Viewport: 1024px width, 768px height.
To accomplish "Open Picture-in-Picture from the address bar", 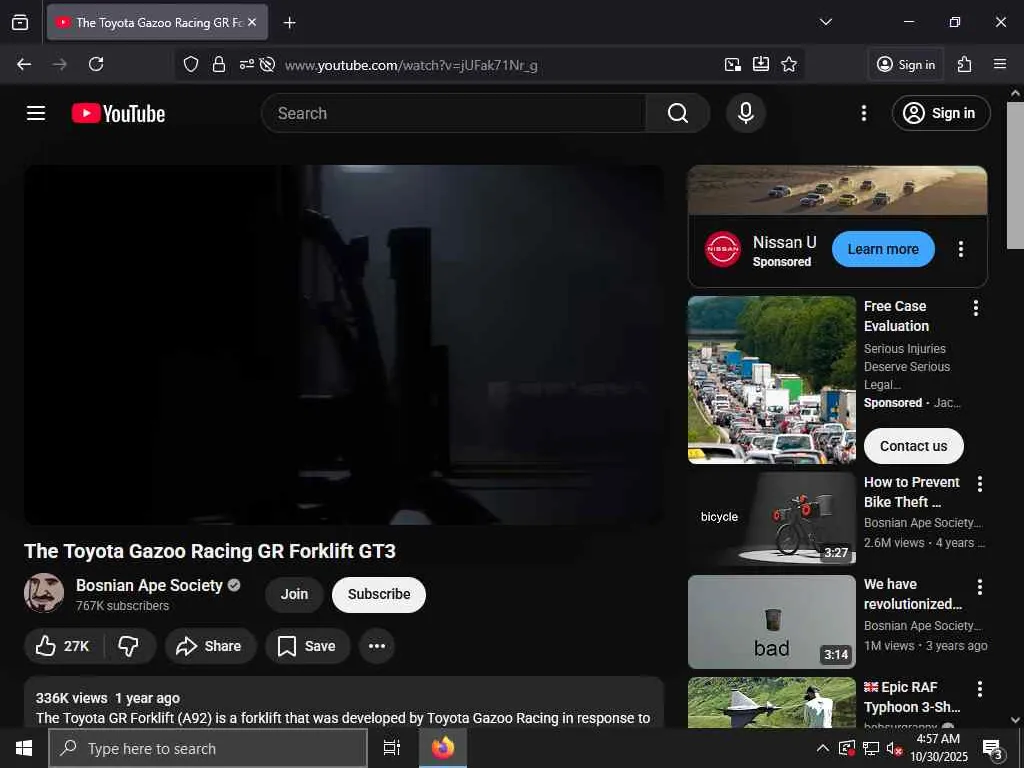I will [733, 64].
